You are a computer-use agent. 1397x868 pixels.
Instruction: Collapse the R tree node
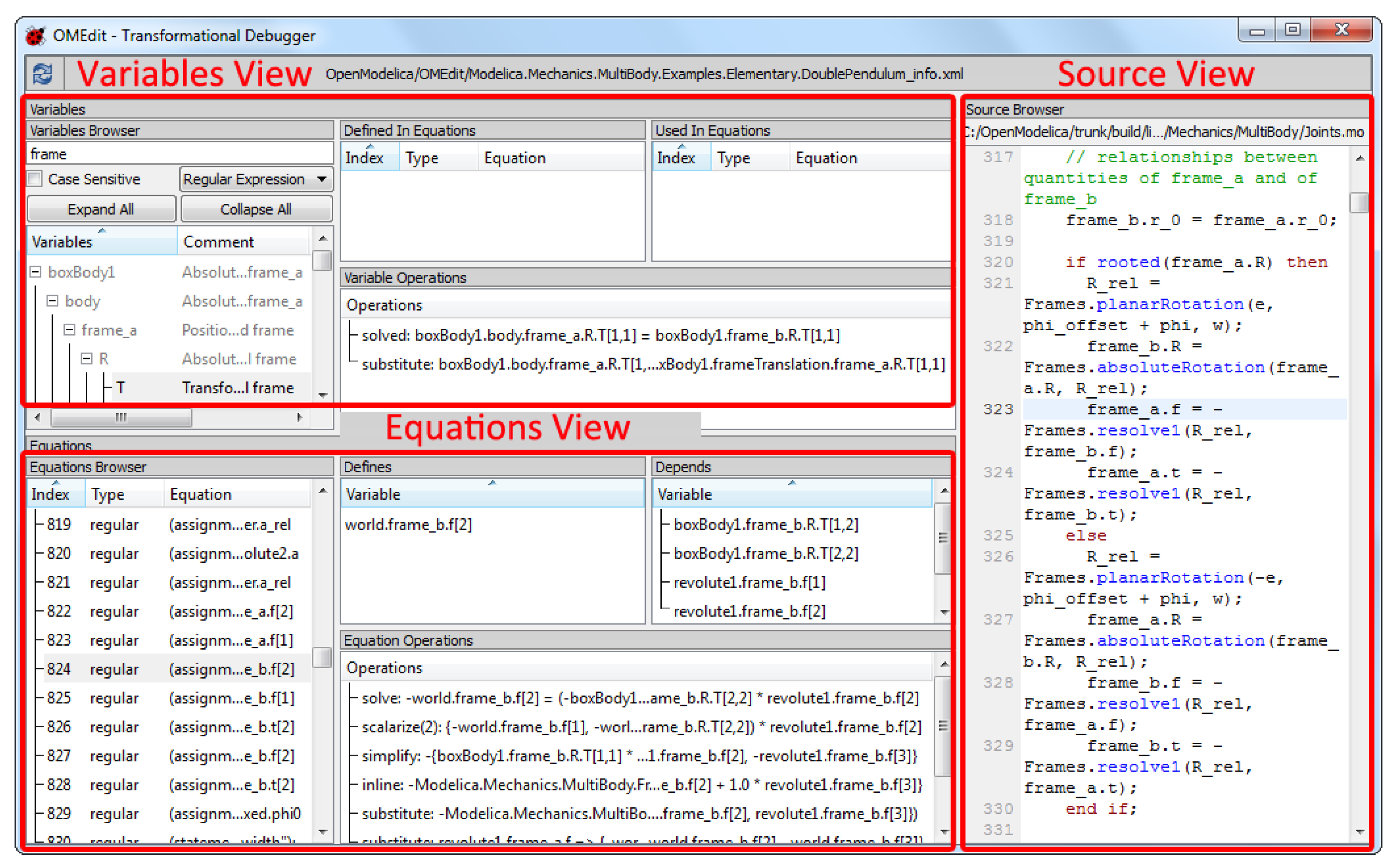(x=86, y=359)
